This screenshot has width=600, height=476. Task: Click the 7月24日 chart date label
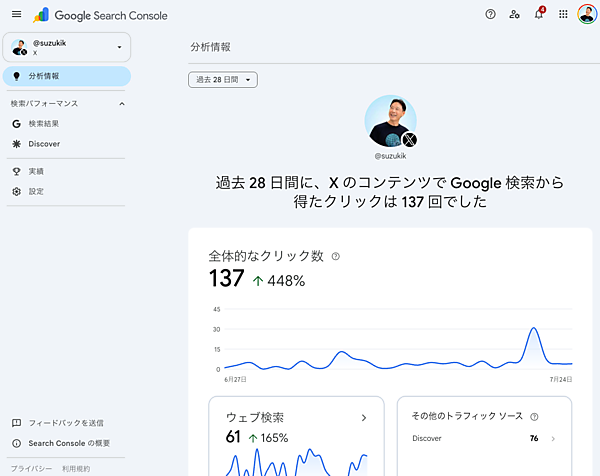pyautogui.click(x=561, y=380)
